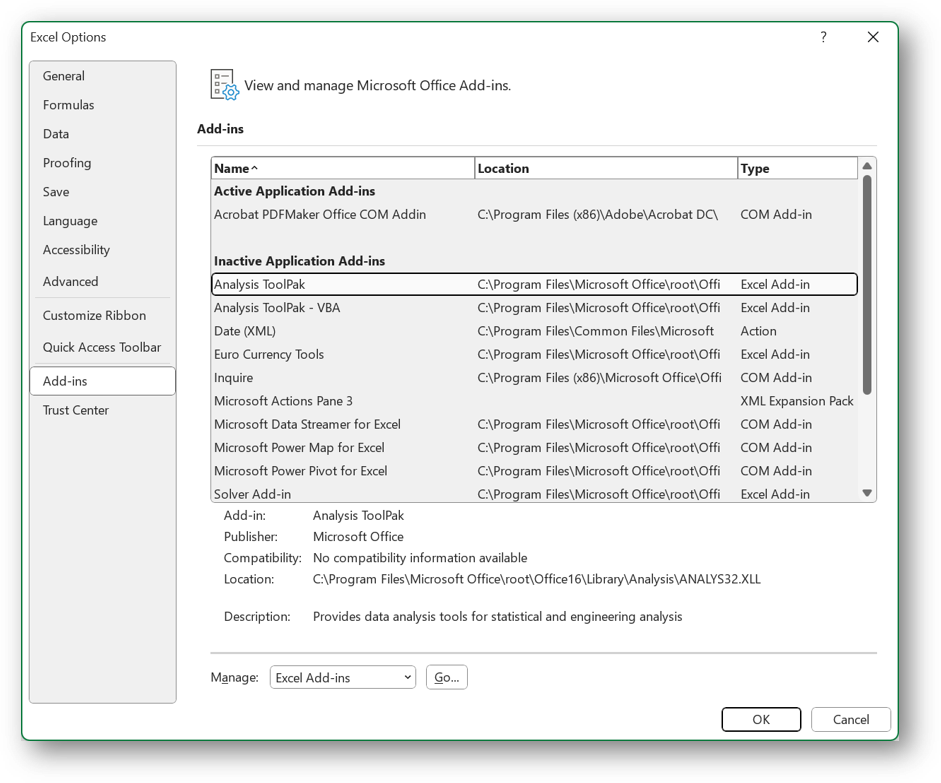Select the Quick Access Toolbar category
Screen dimensions: 941x783
pyautogui.click(x=102, y=346)
